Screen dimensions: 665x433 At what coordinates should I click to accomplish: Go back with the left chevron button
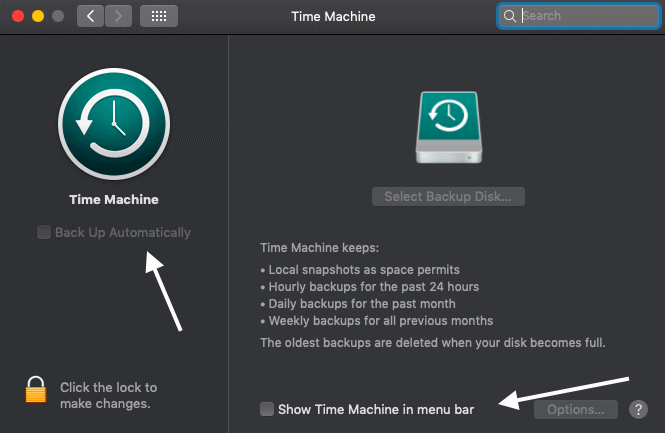tap(90, 16)
